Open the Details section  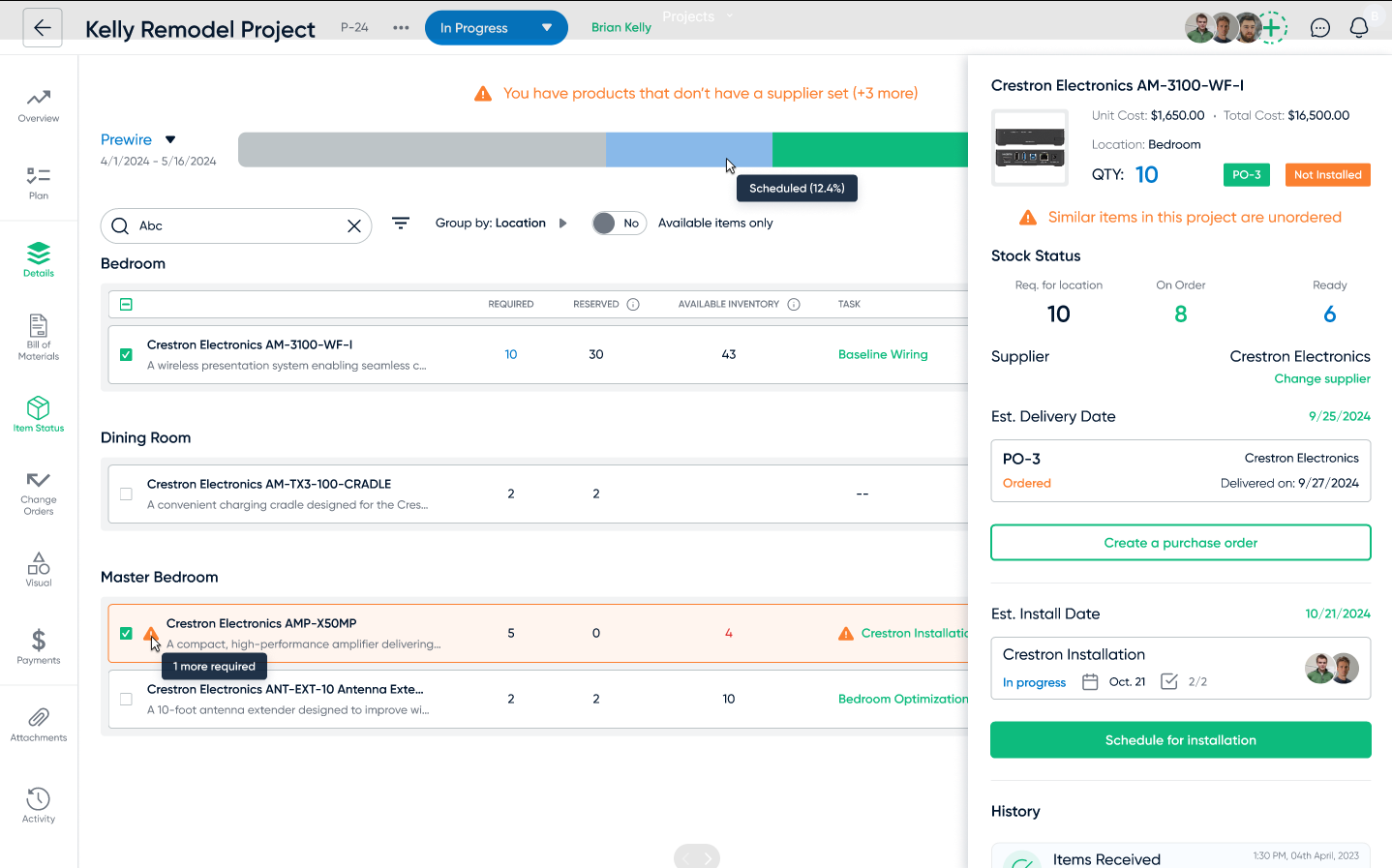coord(39,260)
